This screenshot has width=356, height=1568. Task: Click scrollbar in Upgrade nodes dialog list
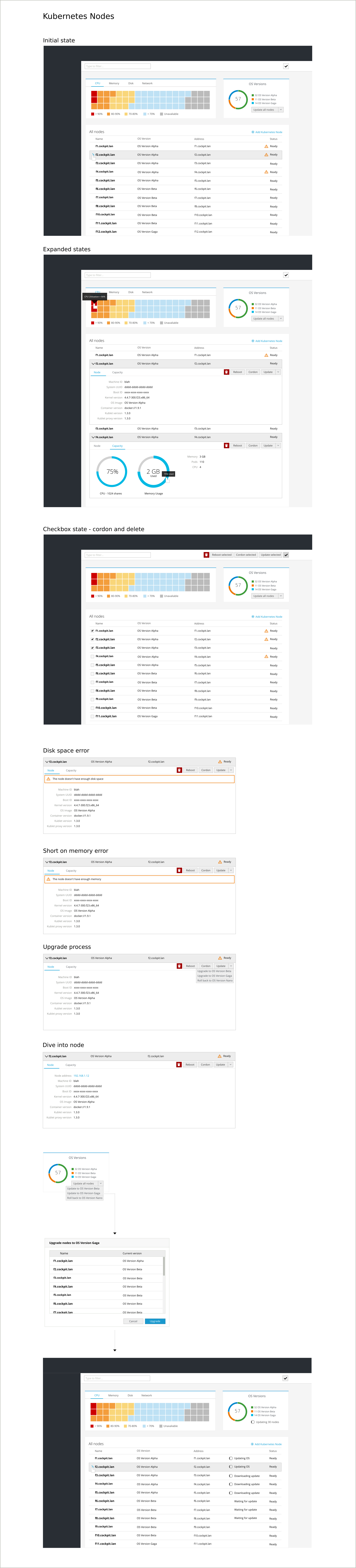164,1266
